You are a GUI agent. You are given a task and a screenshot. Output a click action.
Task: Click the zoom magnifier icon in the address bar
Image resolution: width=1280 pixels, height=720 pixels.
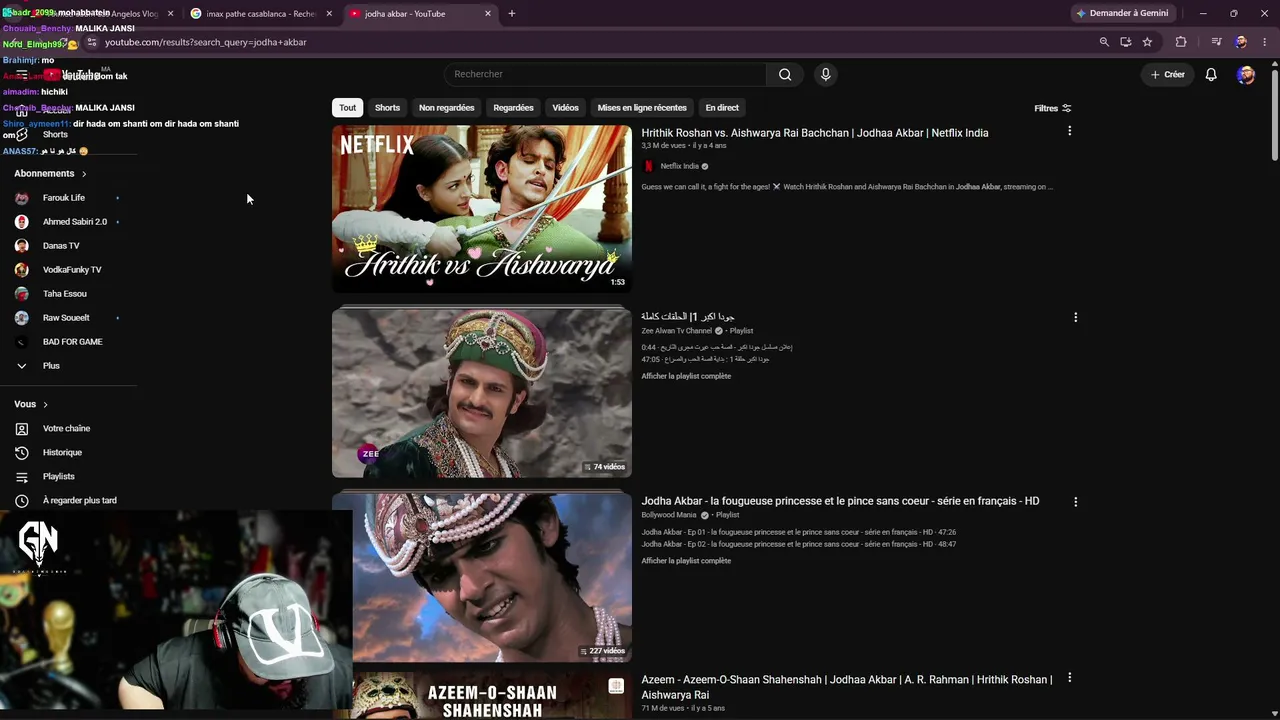[x=1104, y=42]
